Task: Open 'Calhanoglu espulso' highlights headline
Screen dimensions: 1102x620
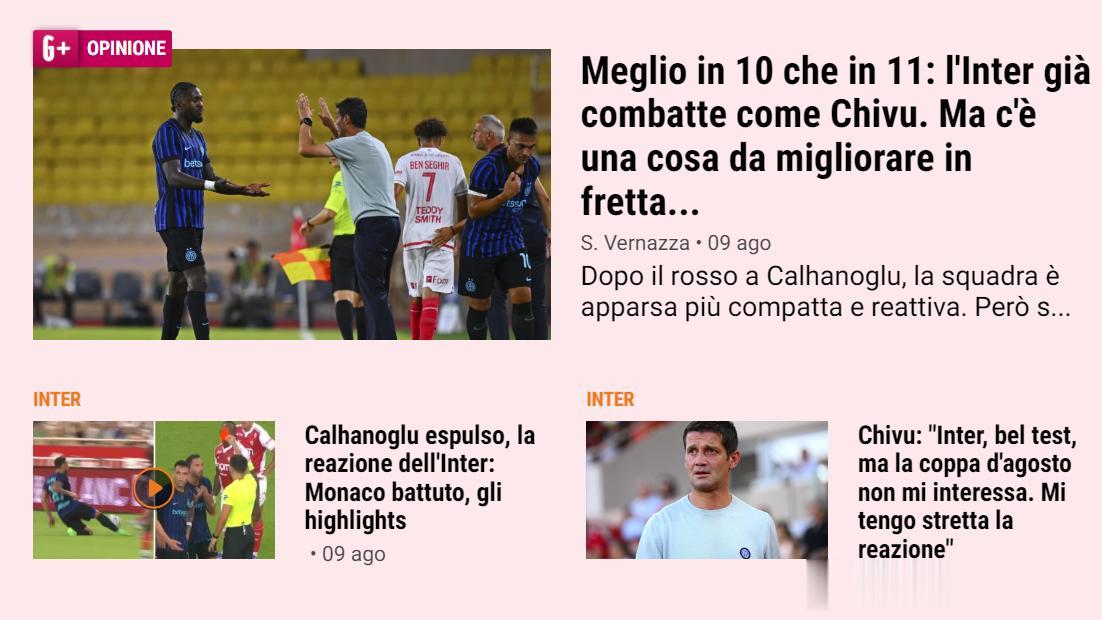Action: (420, 478)
